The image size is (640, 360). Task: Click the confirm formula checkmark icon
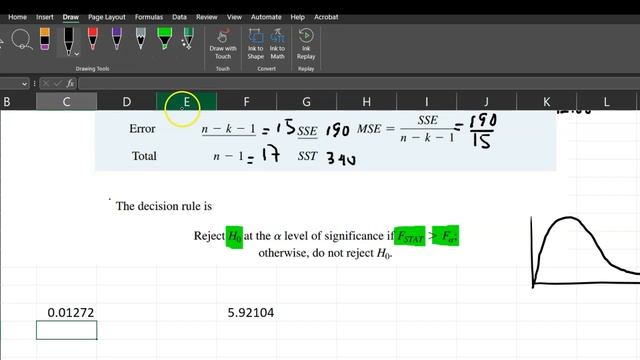58,83
